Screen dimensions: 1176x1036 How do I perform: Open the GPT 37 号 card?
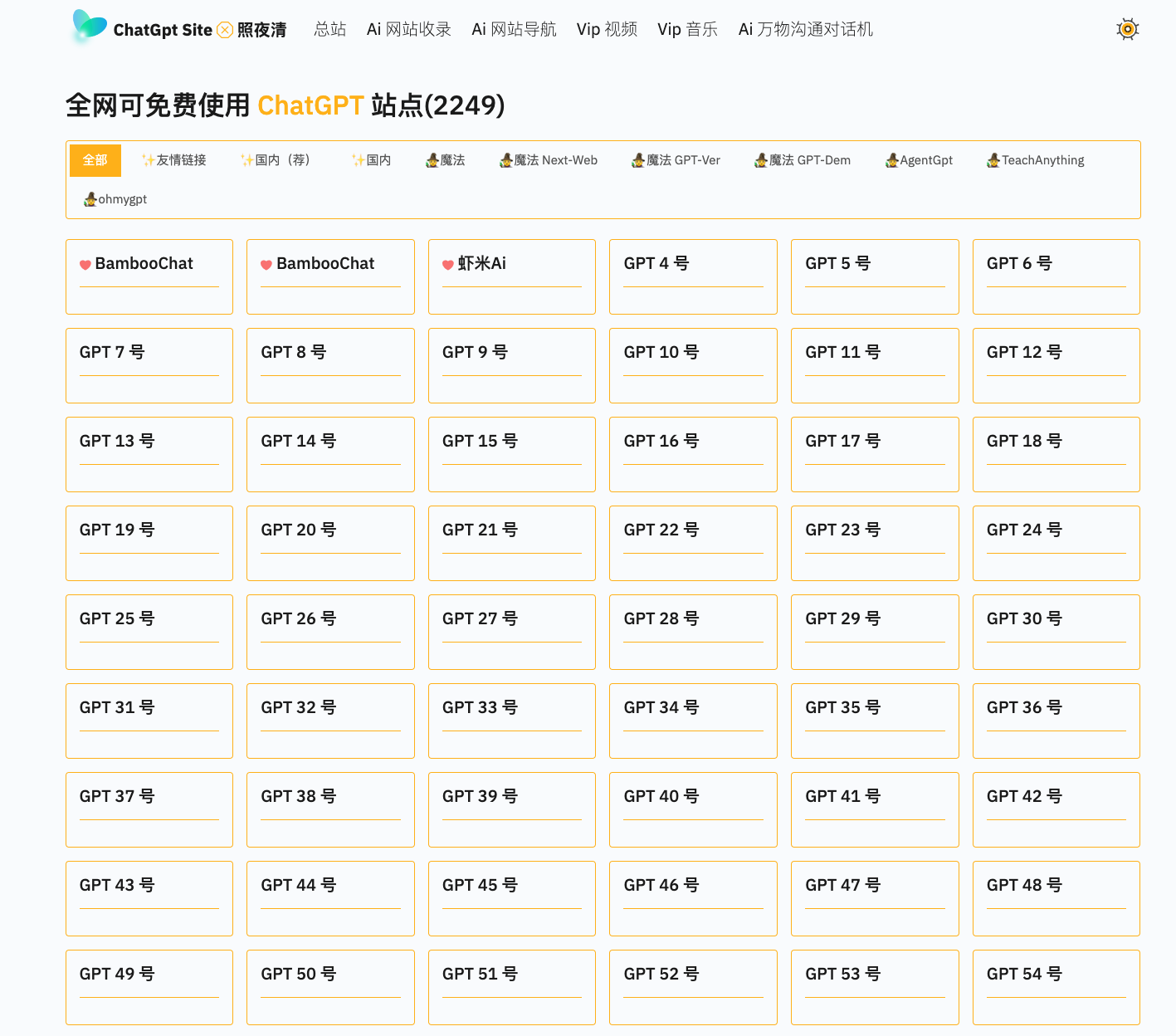click(149, 809)
